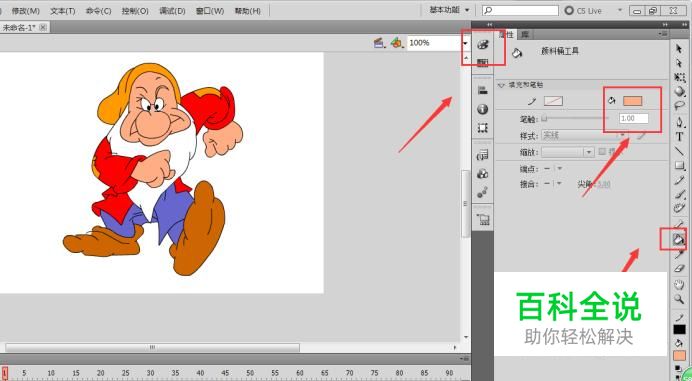Select the Zoom magnifier tool
The image size is (692, 381).
679,299
